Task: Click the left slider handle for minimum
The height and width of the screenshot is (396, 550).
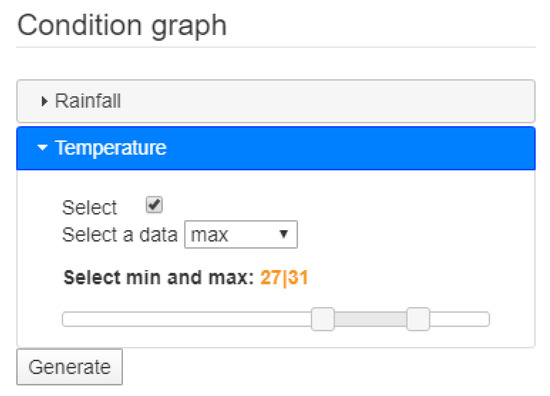Action: click(323, 319)
